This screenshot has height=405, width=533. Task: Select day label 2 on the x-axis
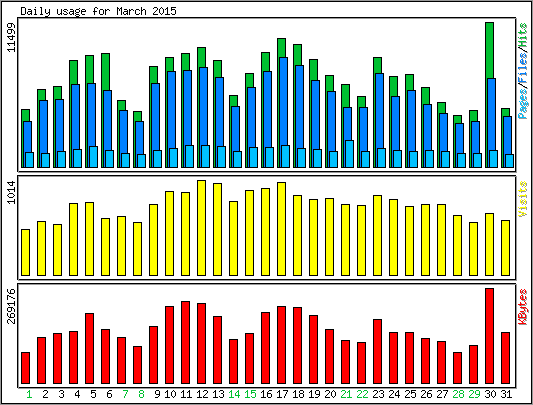[45, 394]
